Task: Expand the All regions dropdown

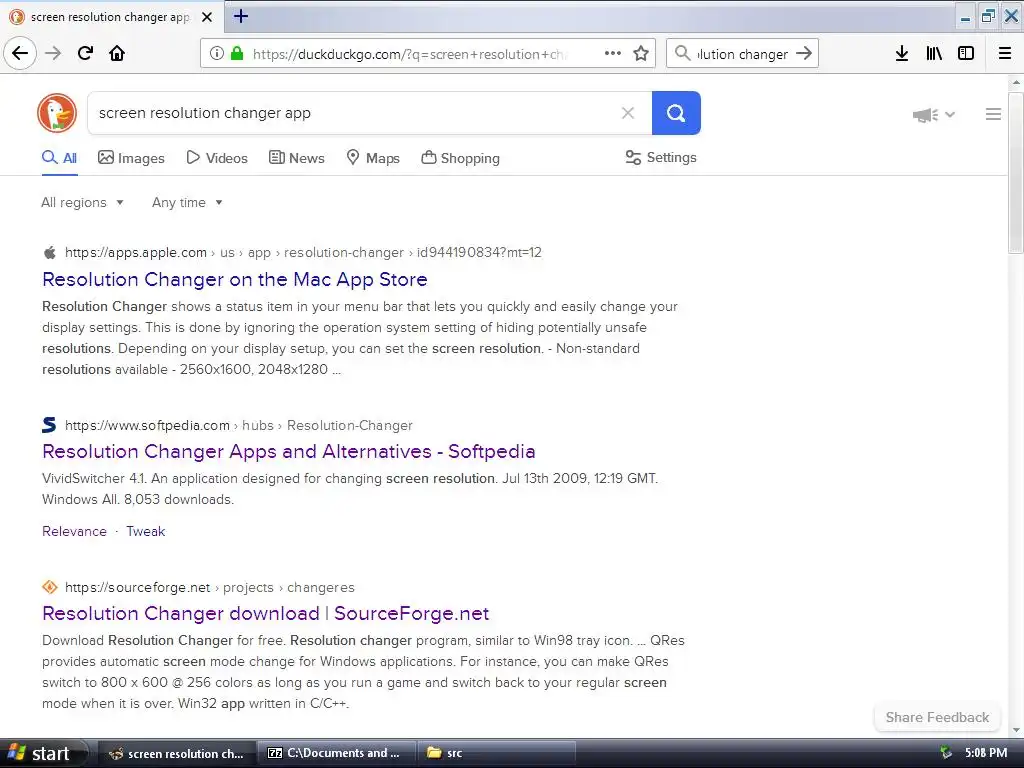Action: coord(82,202)
